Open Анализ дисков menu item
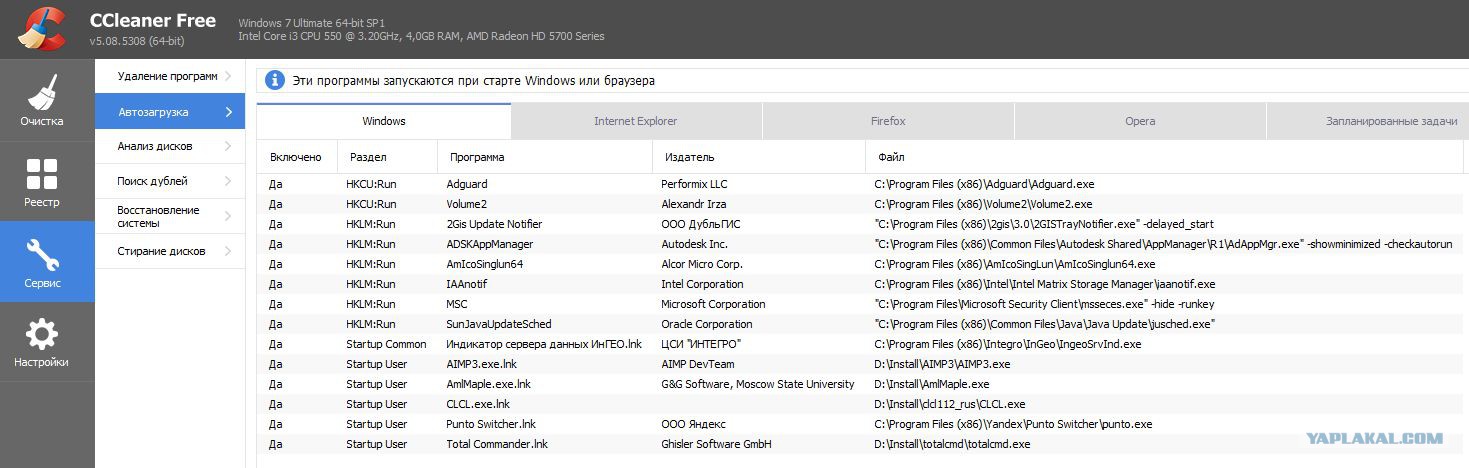 (170, 146)
